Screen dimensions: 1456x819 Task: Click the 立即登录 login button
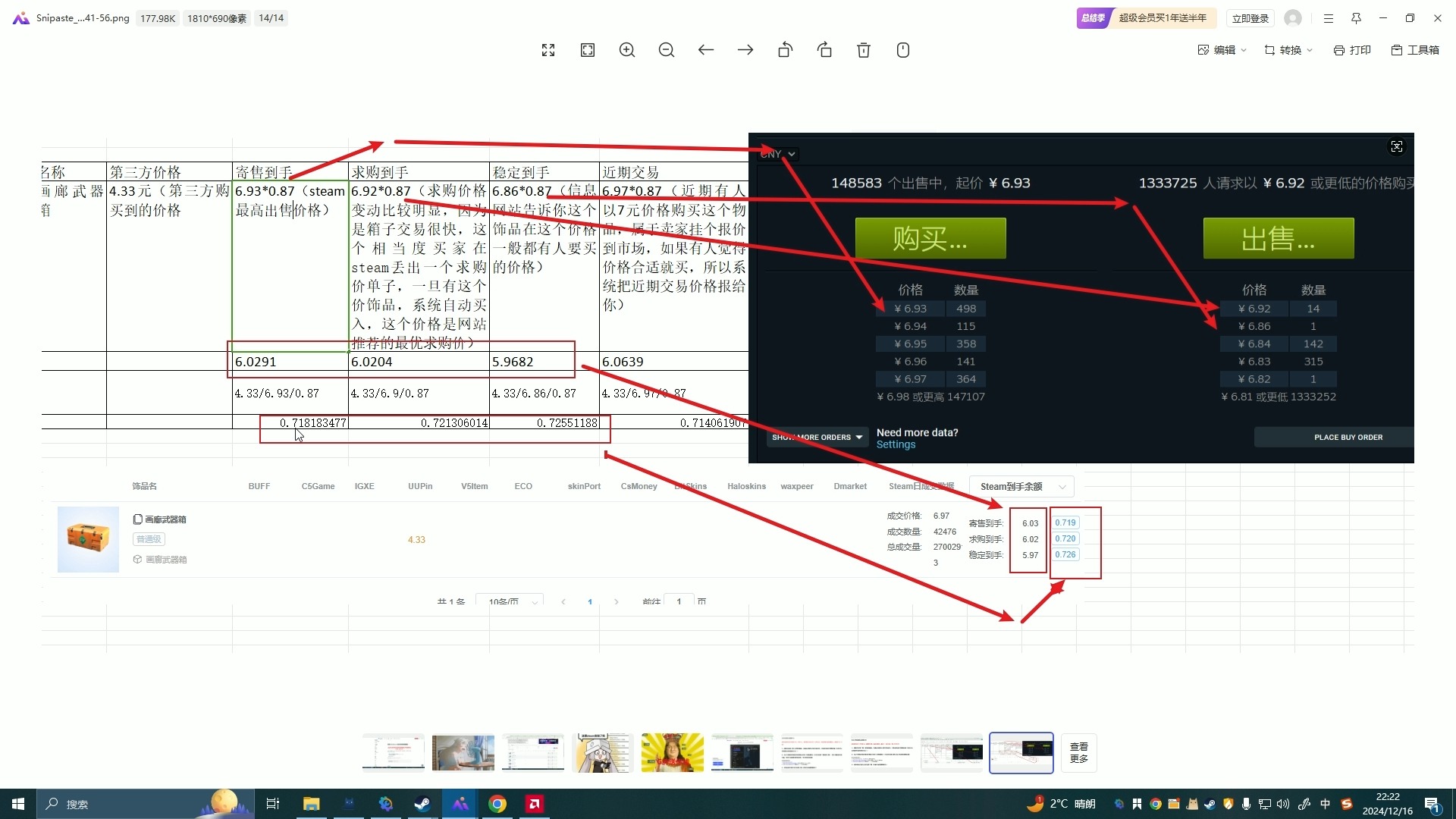click(1250, 18)
